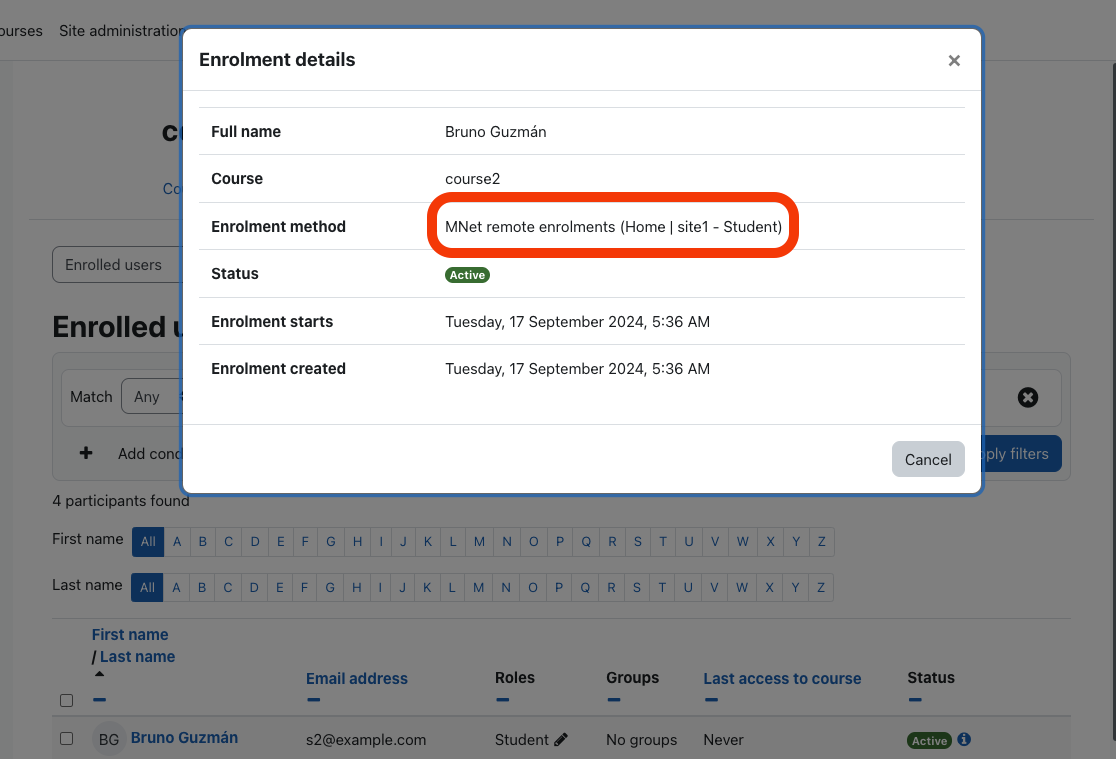Sort by the Last name column header
Viewport: 1116px width, 759px height.
(137, 656)
